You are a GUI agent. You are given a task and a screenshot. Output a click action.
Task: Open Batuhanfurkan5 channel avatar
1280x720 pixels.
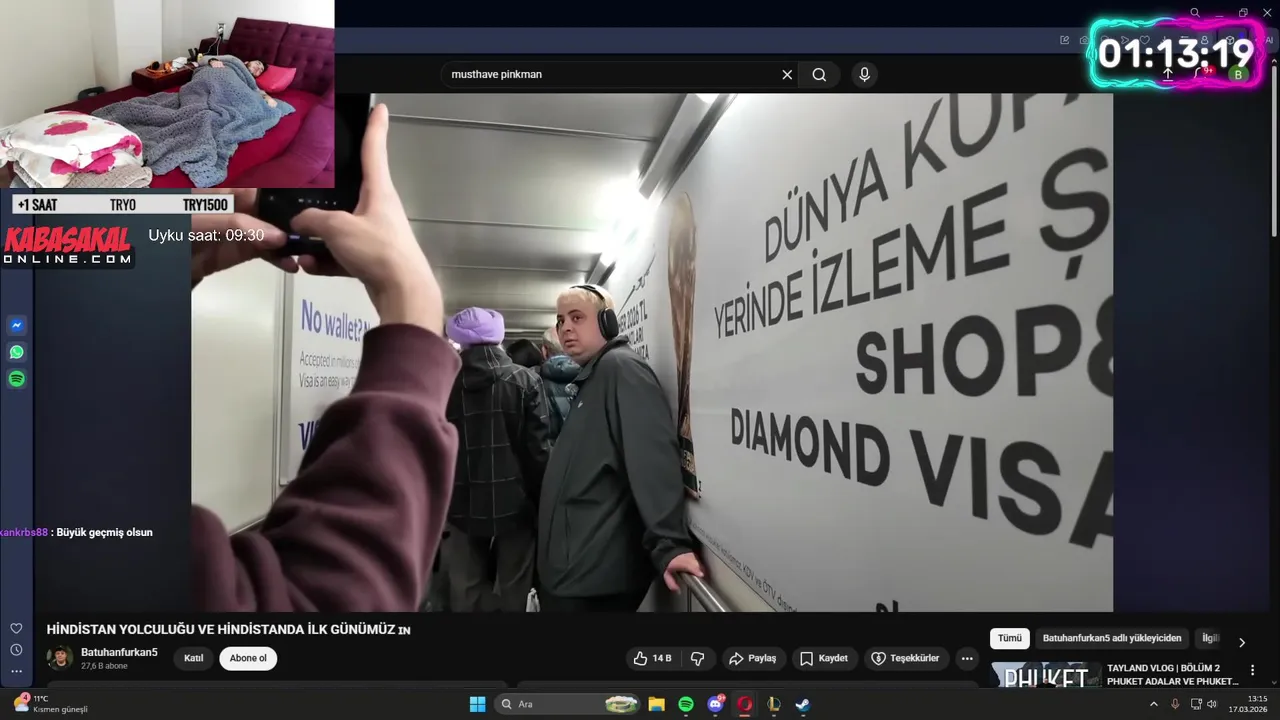pyautogui.click(x=60, y=657)
